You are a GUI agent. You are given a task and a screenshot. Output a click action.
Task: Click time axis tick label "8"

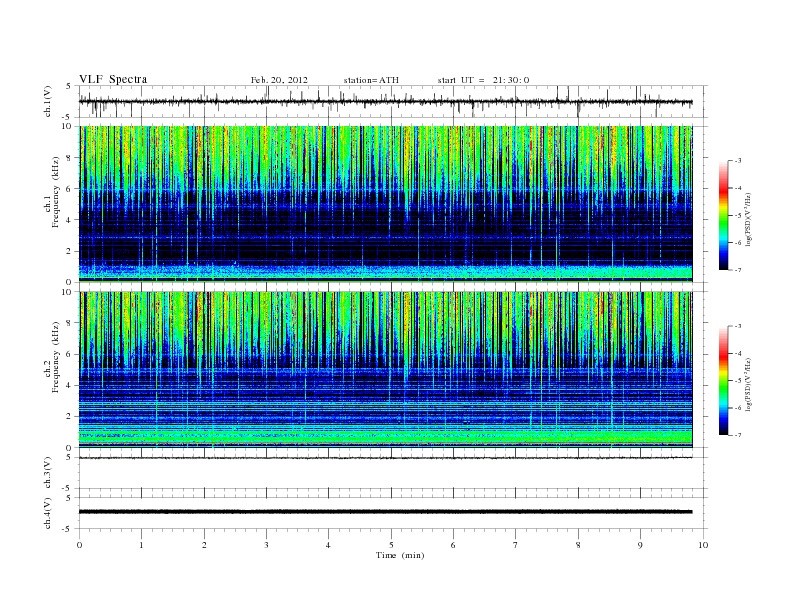(578, 545)
